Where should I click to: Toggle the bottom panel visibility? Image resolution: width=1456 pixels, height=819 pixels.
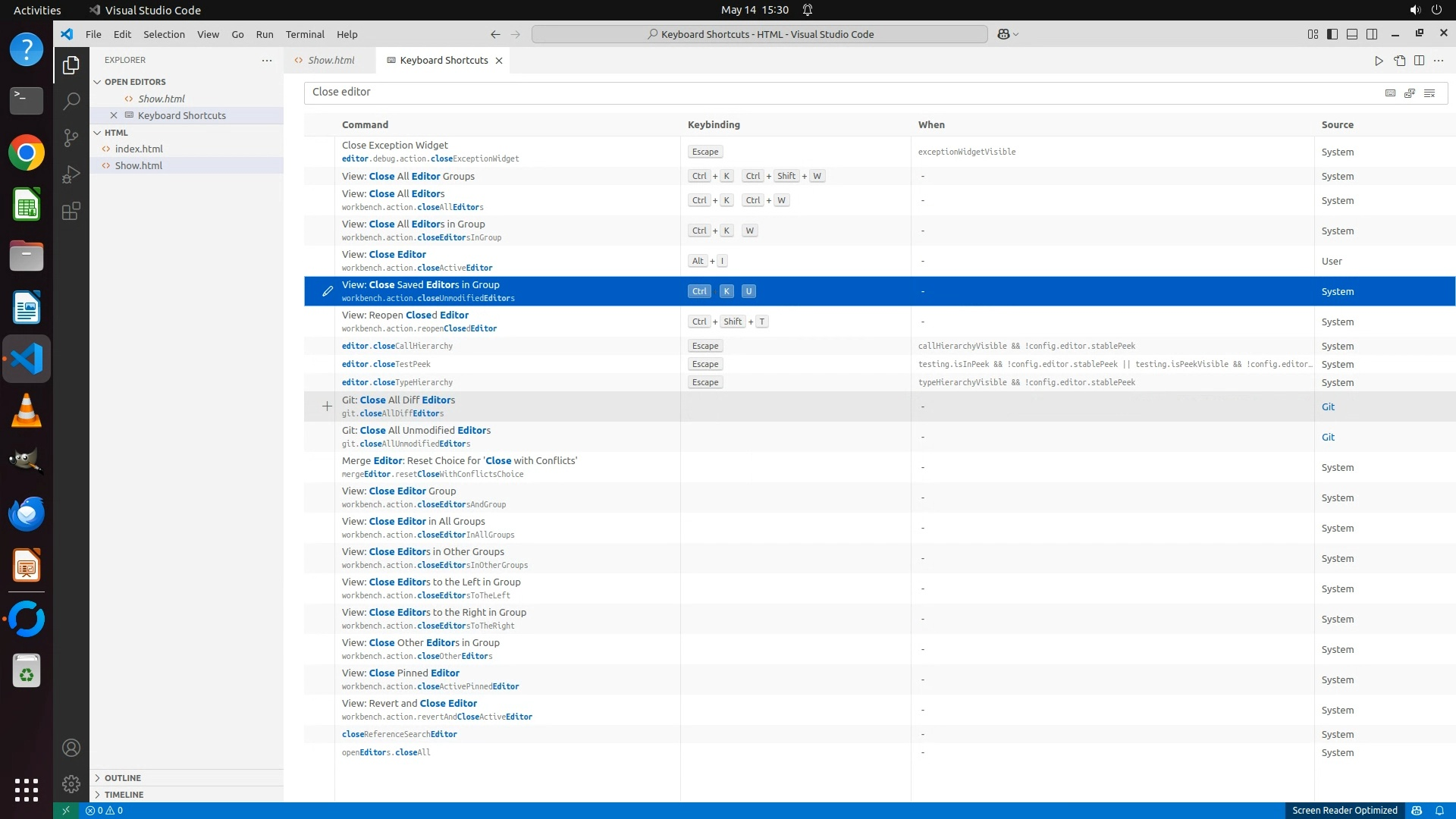pyautogui.click(x=1352, y=34)
